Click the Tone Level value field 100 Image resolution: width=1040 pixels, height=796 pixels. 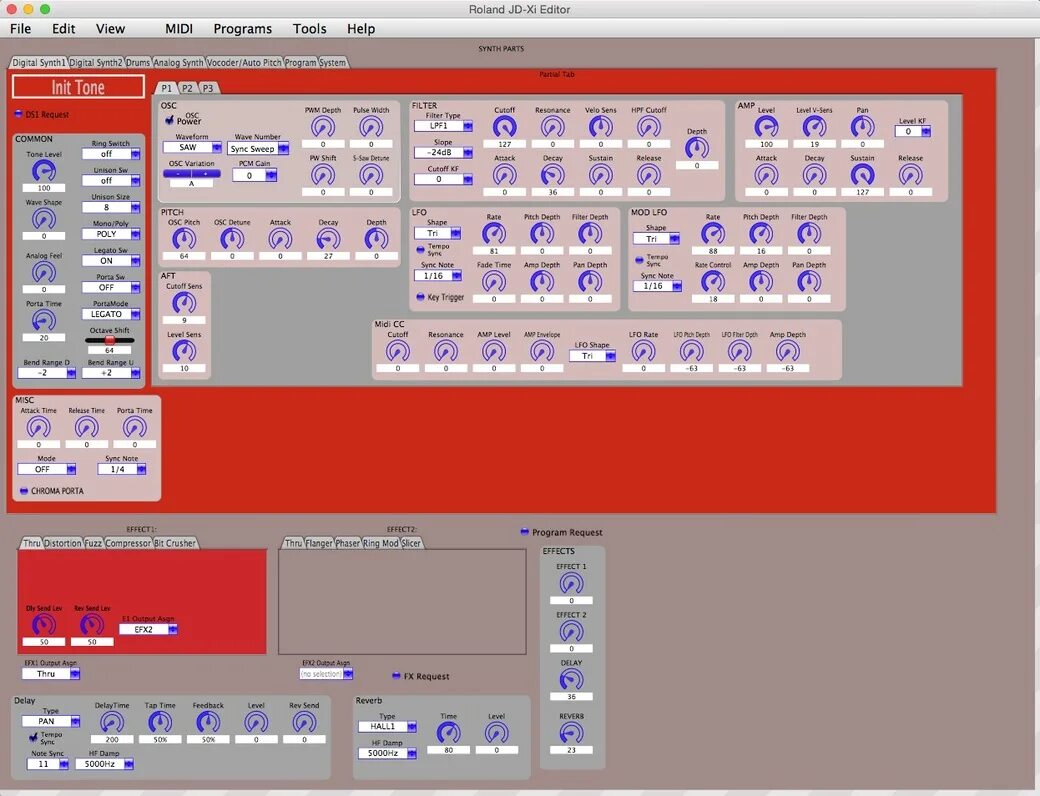(44, 188)
